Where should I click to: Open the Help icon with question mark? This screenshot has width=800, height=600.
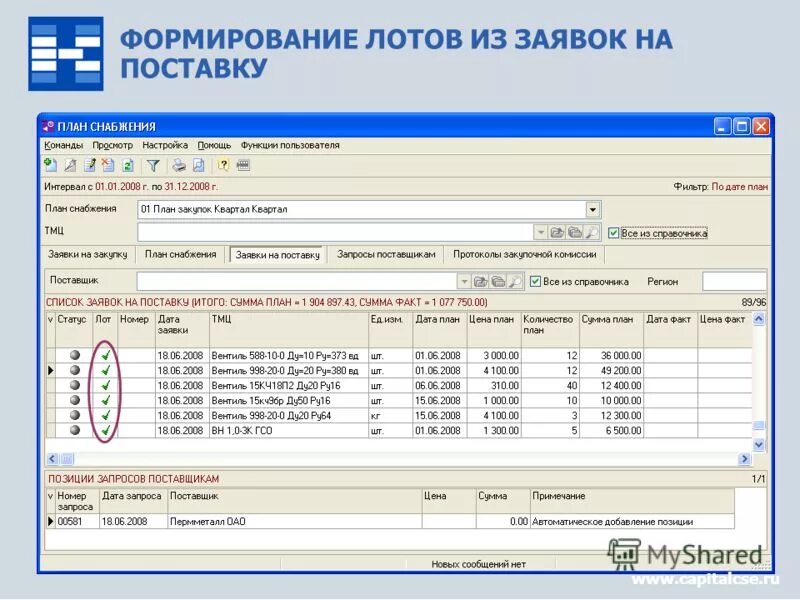click(x=222, y=166)
